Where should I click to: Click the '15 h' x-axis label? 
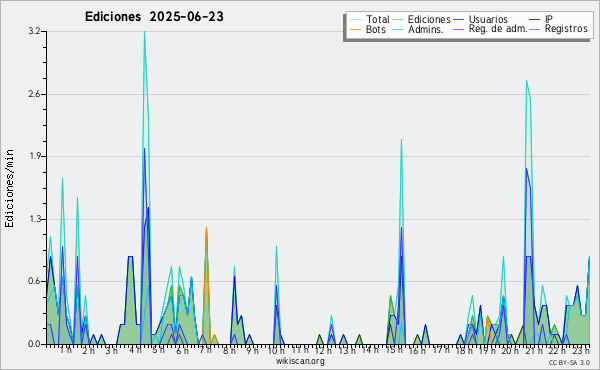(394, 350)
